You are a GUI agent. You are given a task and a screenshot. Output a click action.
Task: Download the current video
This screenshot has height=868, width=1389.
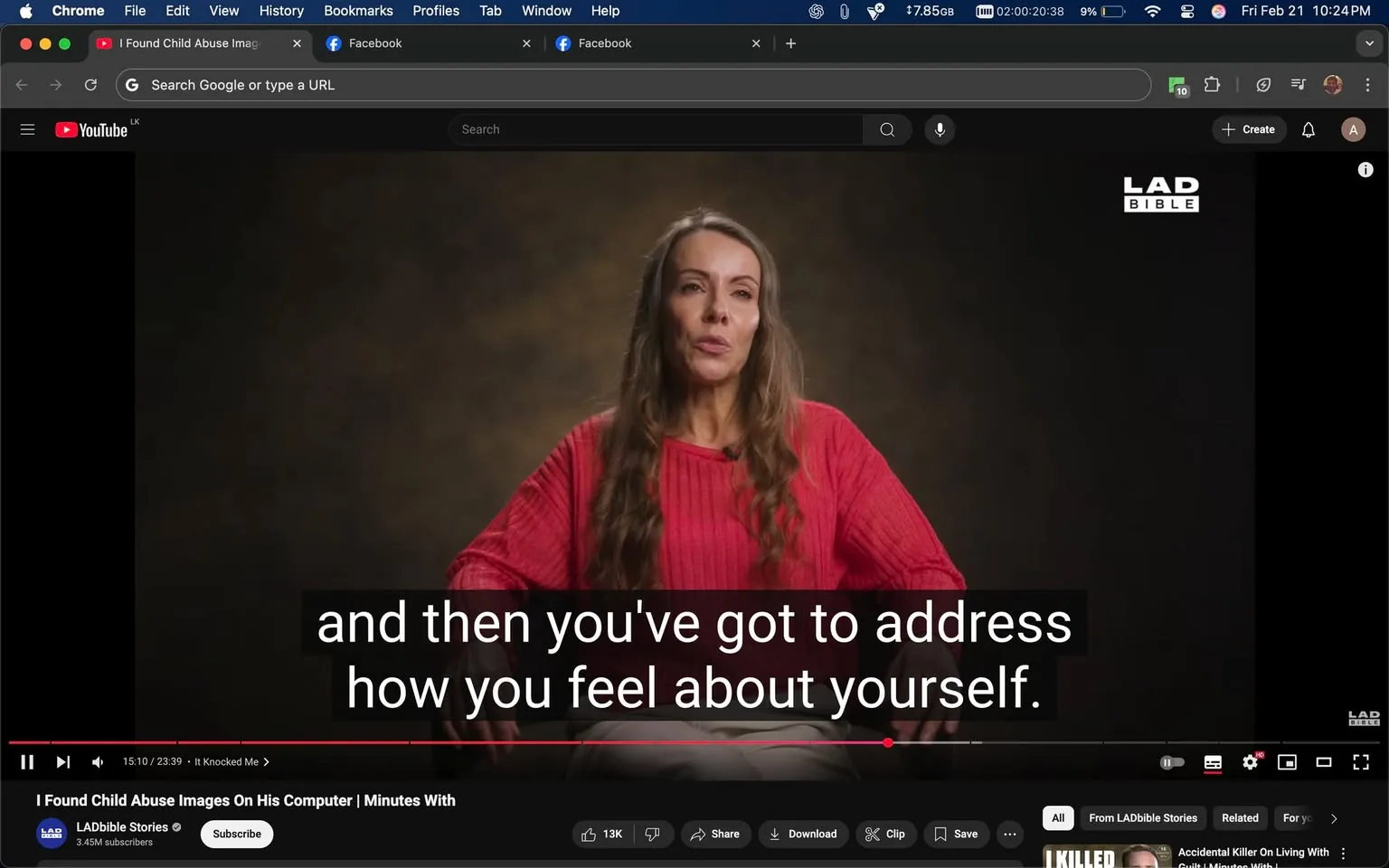803,834
